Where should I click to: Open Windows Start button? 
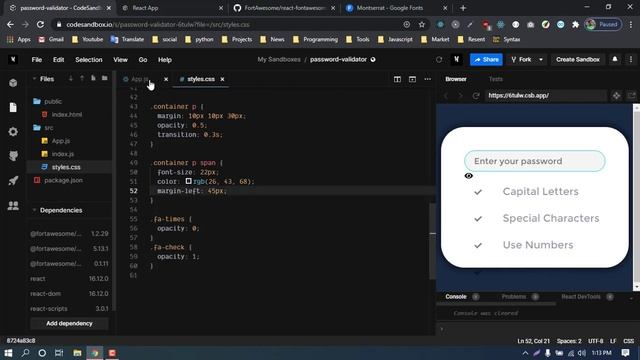pyautogui.click(x=8, y=353)
